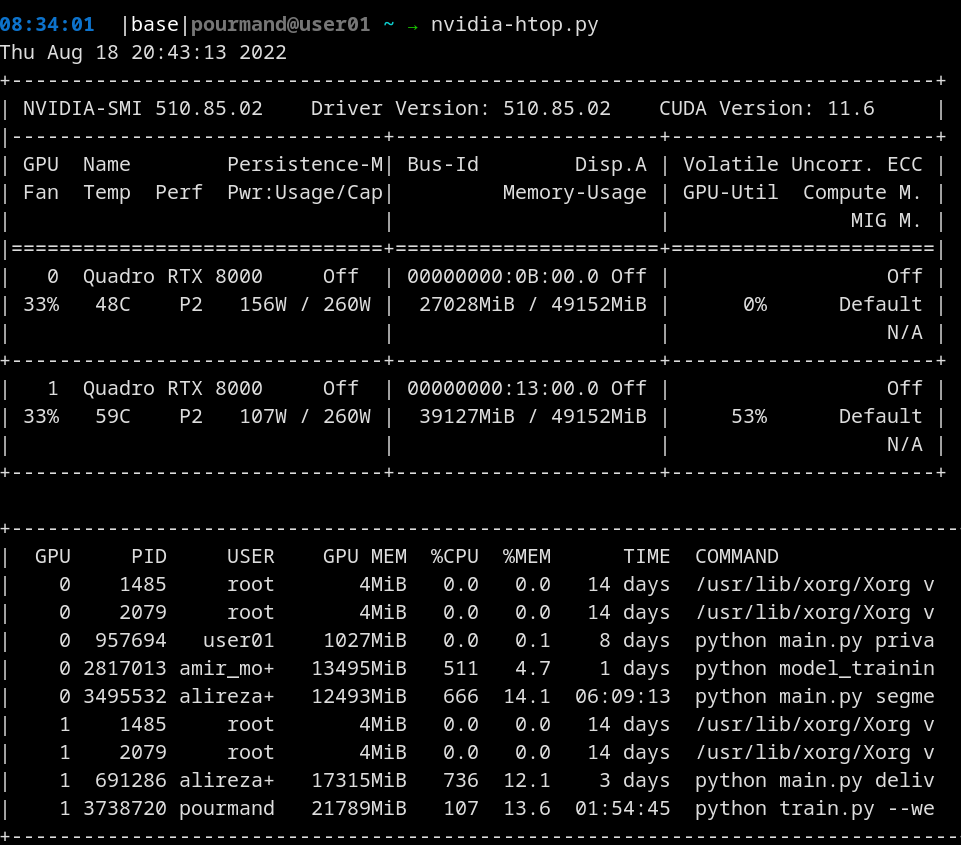
Task: Click PID 2817013
Action: [125, 669]
